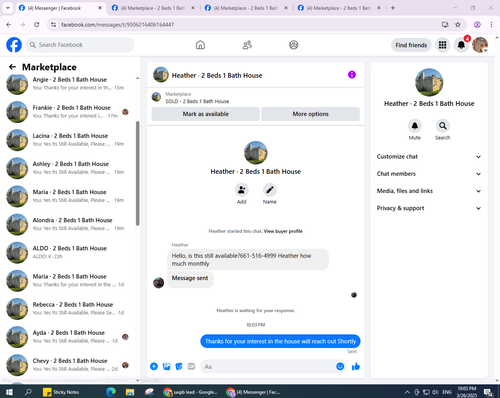This screenshot has width=500, height=398.
Task: Open Ashley 2 Beds 1 Bath conversation
Action: click(68, 168)
